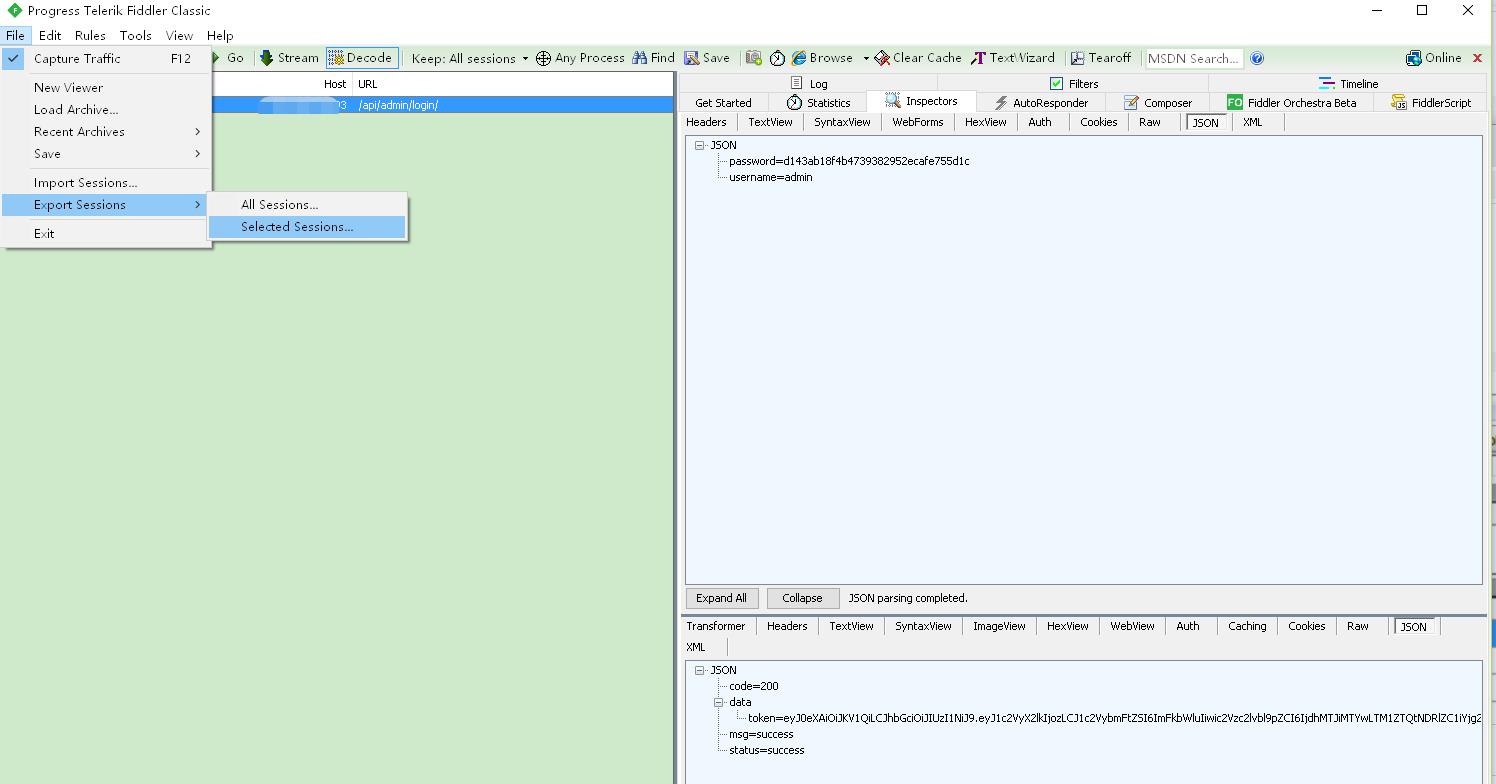
Task: Choose New Viewer from File menu
Action: point(107,87)
